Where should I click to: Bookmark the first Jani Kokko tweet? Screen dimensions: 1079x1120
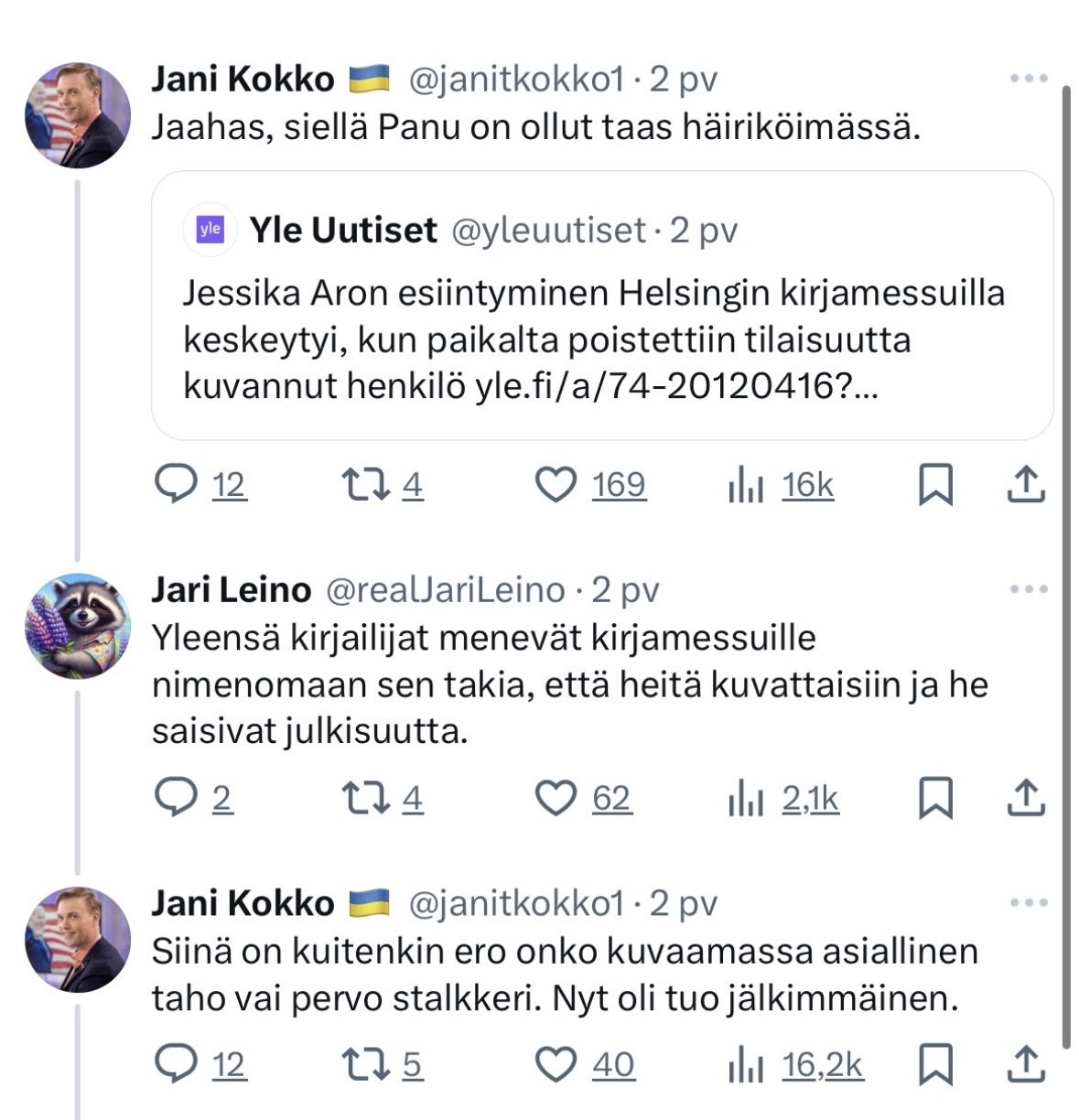coord(935,485)
